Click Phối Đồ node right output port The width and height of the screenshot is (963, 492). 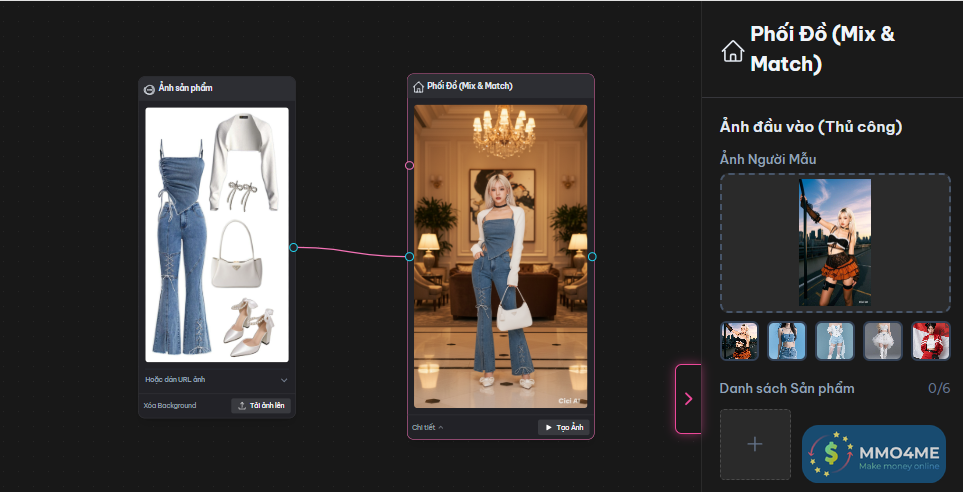click(592, 257)
